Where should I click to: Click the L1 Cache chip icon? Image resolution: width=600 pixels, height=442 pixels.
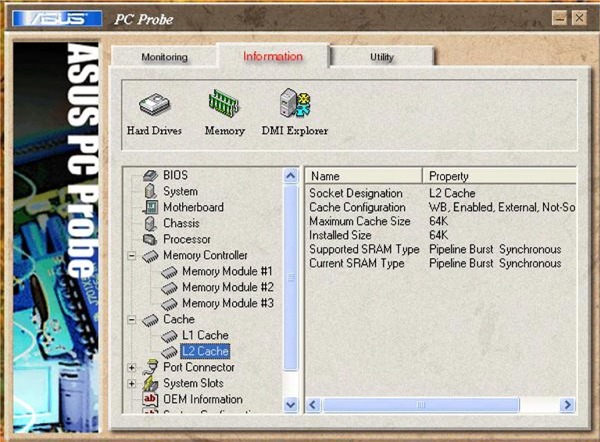[x=169, y=336]
